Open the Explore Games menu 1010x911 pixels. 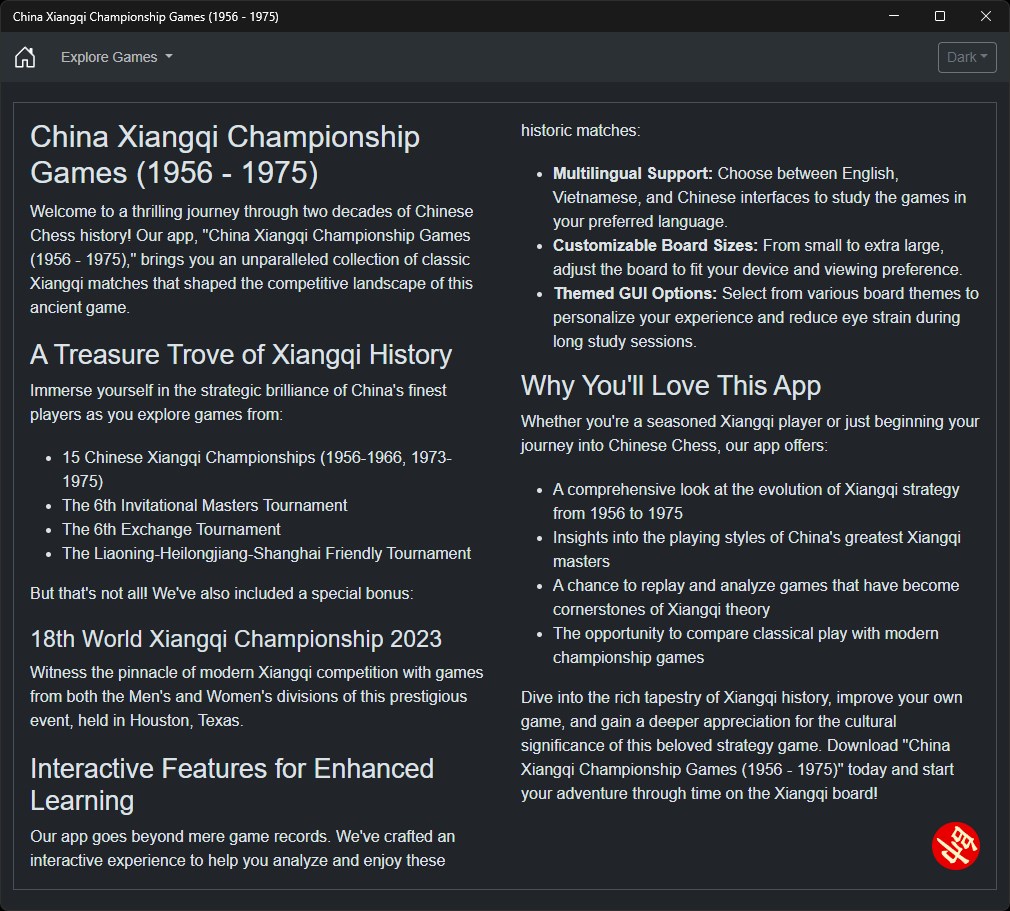[x=117, y=57]
